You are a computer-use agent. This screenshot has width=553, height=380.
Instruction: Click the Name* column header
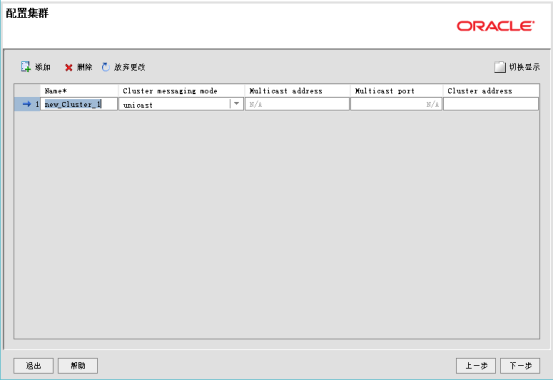click(79, 91)
